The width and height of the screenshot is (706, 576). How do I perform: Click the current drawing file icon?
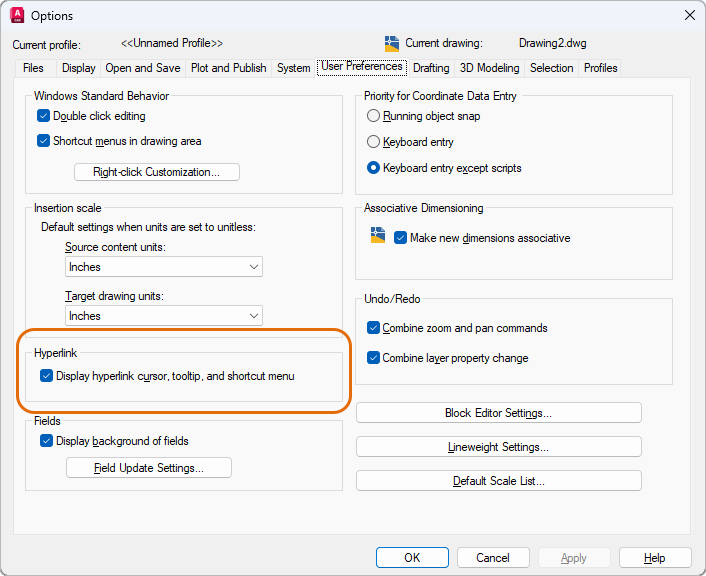pyautogui.click(x=392, y=43)
